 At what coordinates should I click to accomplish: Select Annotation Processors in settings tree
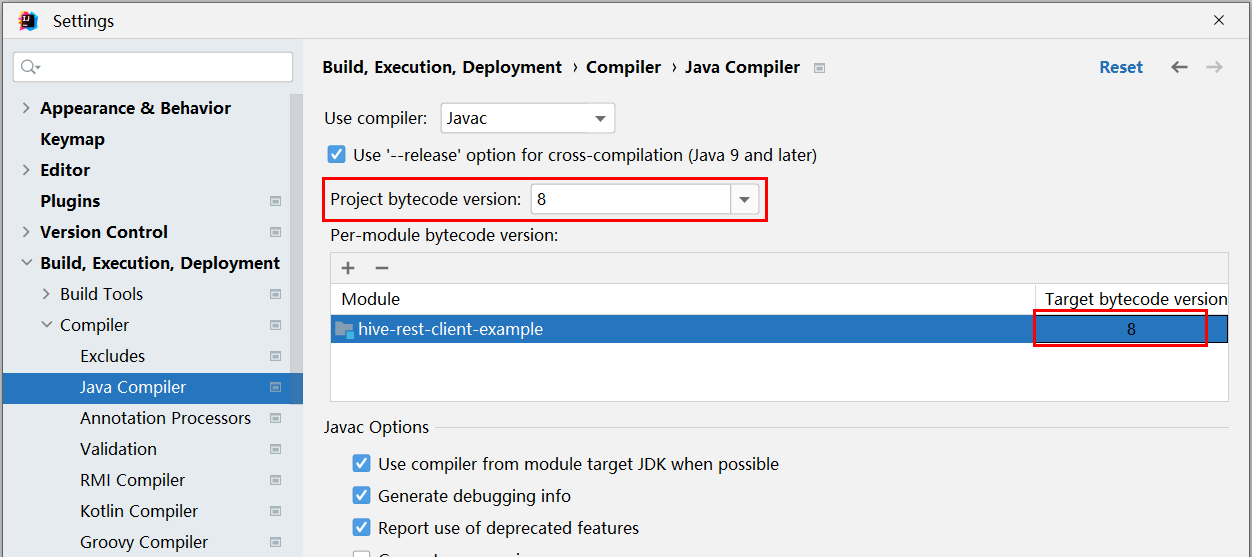click(165, 418)
